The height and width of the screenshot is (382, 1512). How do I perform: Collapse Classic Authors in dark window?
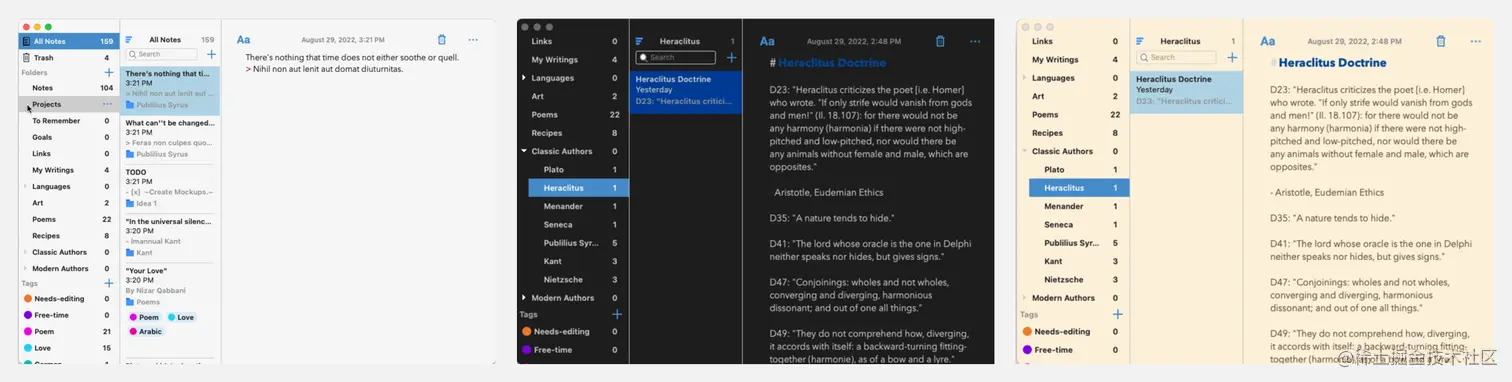click(524, 152)
